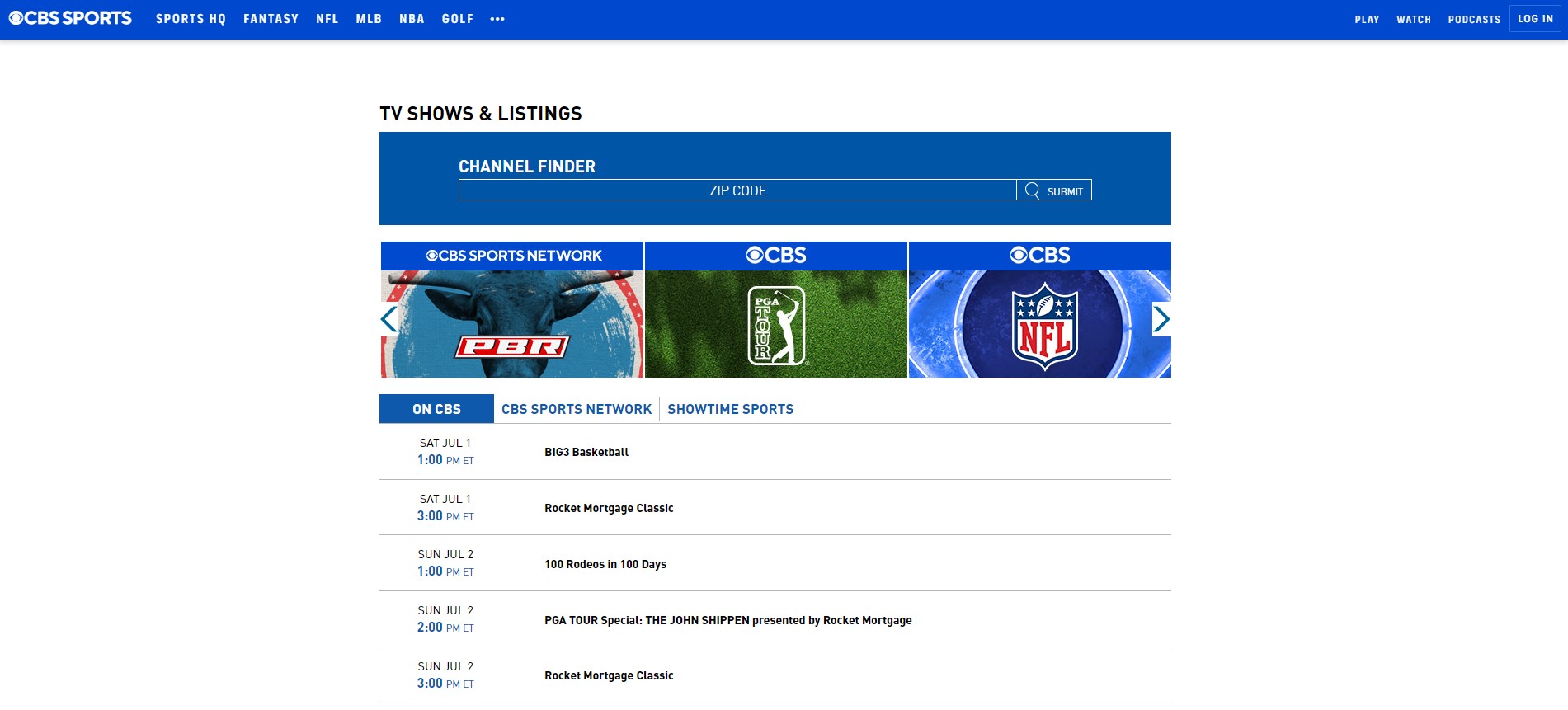Open the CBS Sports logo home link
The height and width of the screenshot is (710, 1568).
(x=70, y=18)
